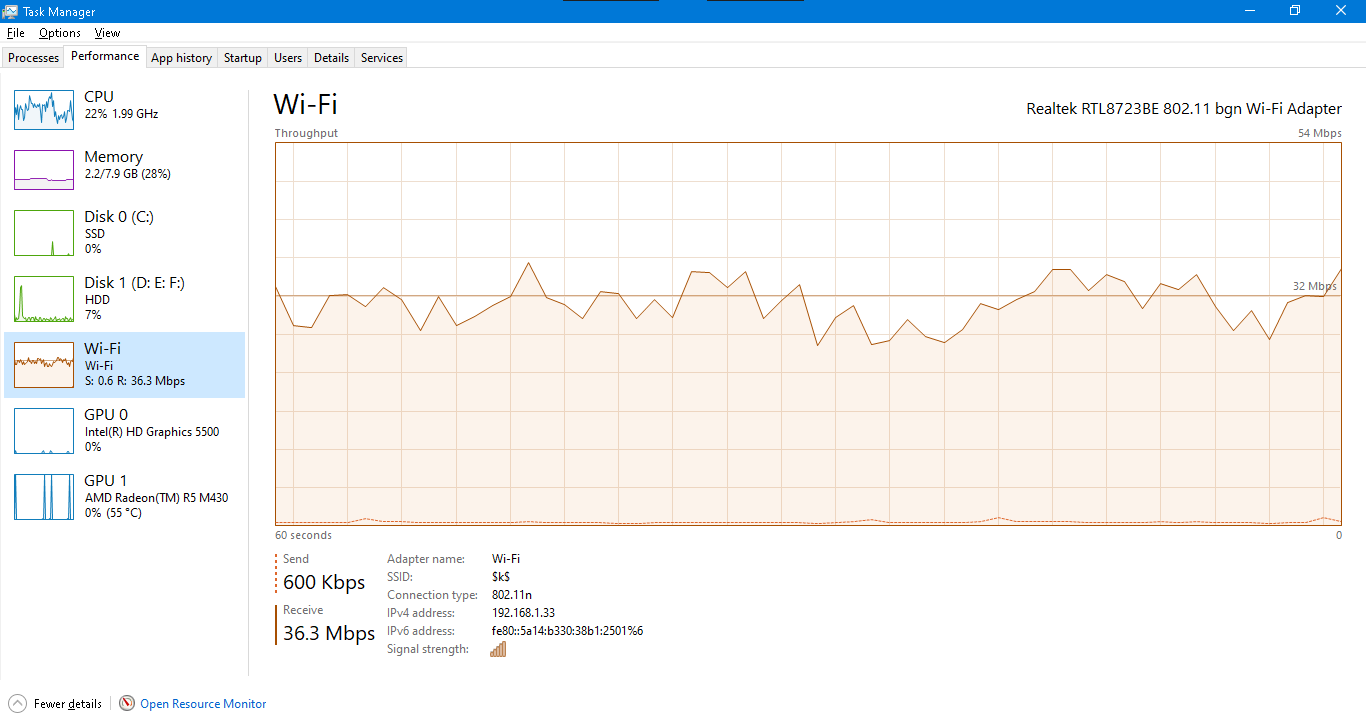Open the Users tab
Image resolution: width=1366 pixels, height=728 pixels.
(288, 58)
